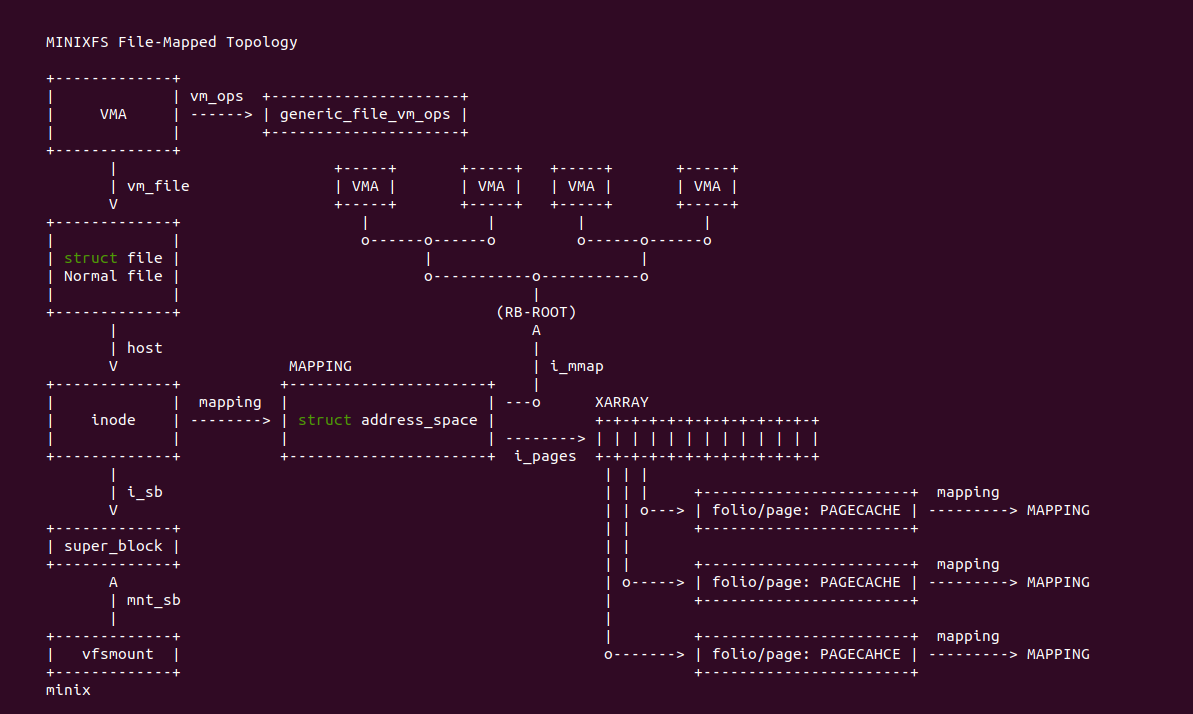Click the MAPPING heading above address_space
1193x714 pixels.
[320, 366]
